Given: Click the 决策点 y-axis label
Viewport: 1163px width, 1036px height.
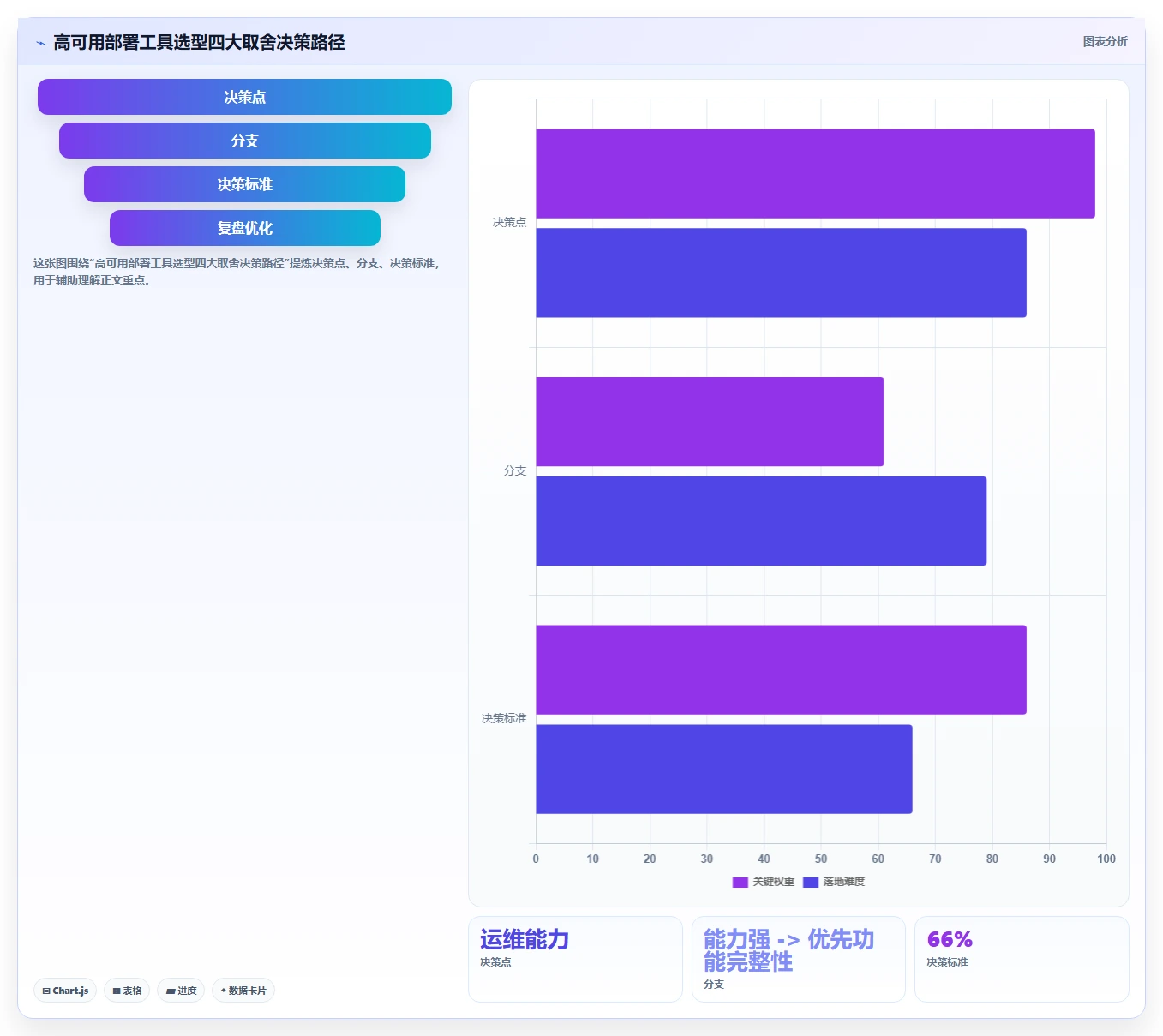Looking at the screenshot, I should point(509,223).
